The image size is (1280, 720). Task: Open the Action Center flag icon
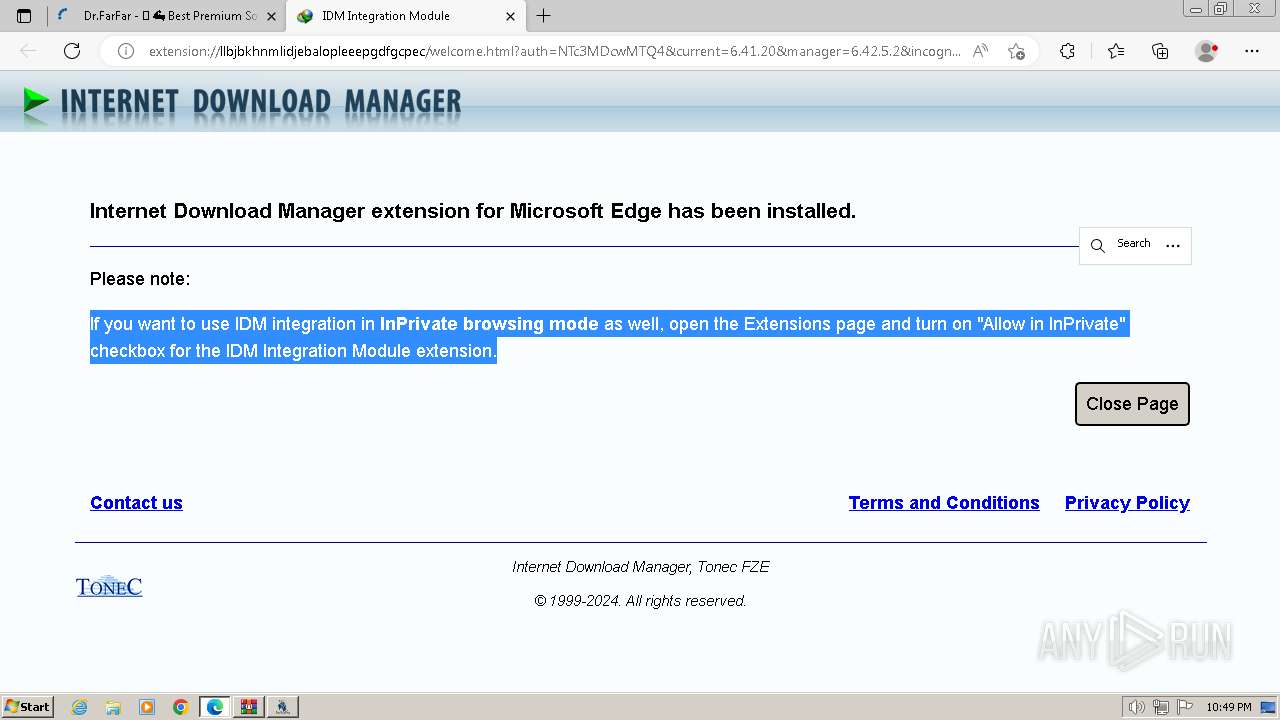click(x=1185, y=707)
